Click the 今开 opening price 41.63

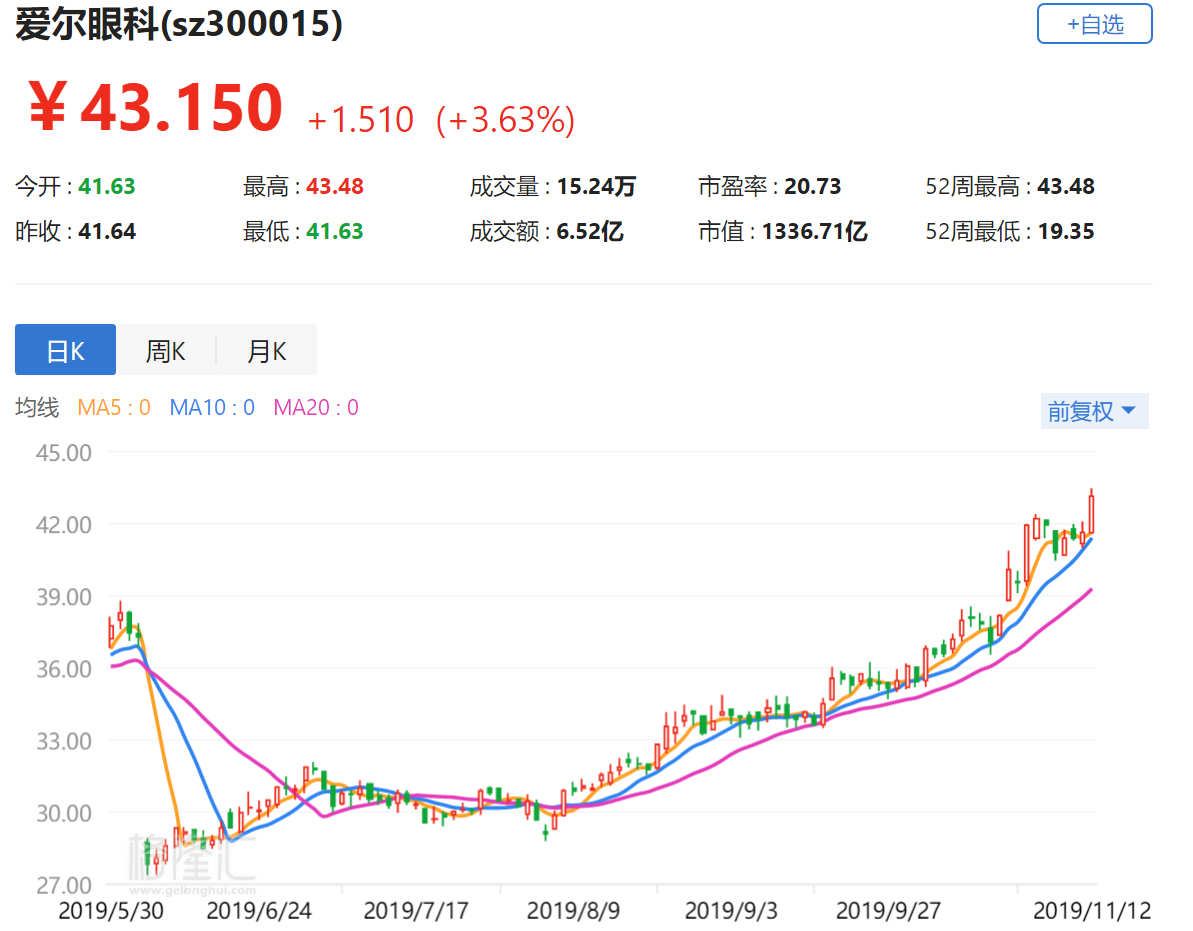pos(107,186)
